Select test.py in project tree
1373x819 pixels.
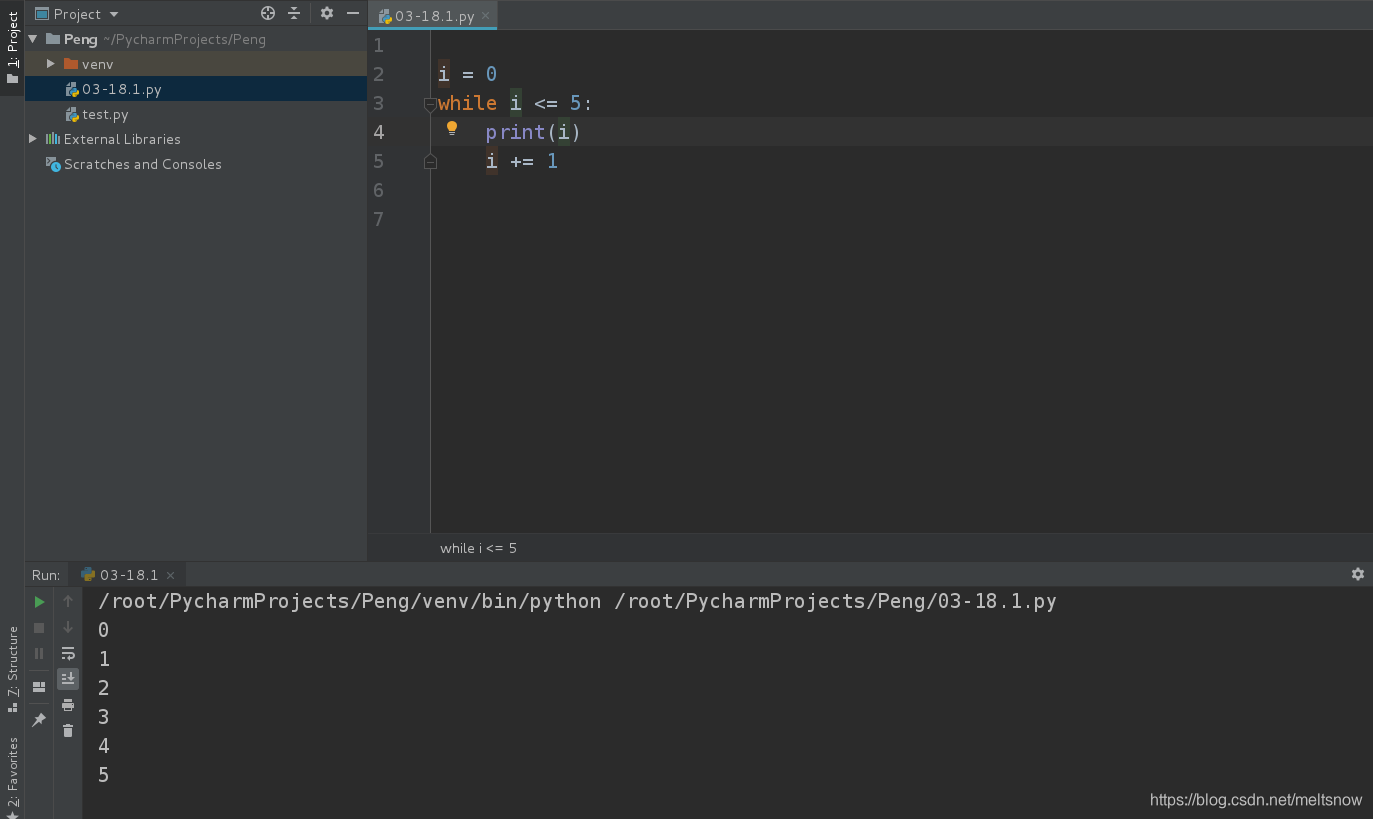(x=196, y=114)
